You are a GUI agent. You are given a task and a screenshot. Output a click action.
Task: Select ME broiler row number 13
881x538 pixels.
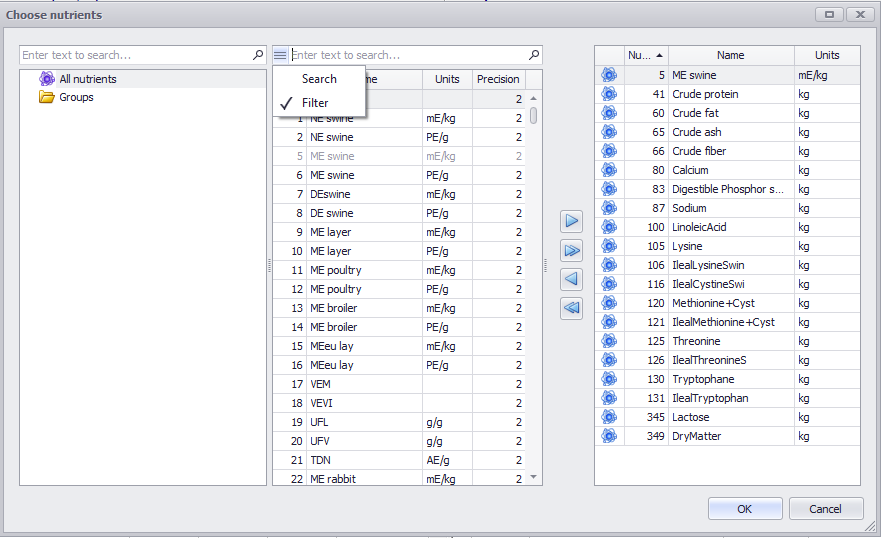click(399, 308)
